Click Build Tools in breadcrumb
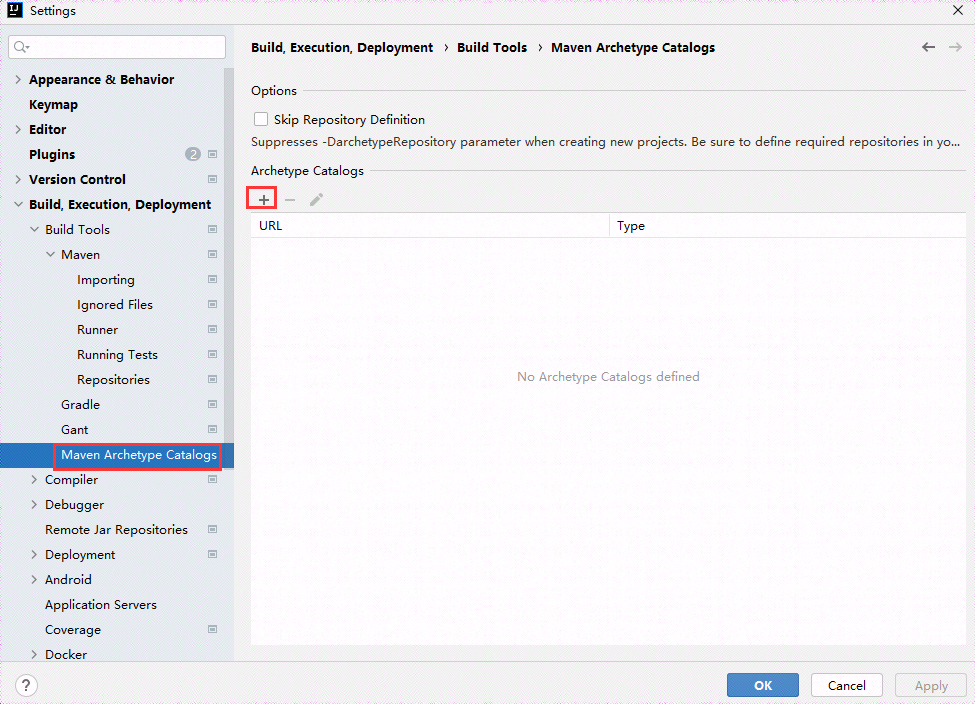Image resolution: width=975 pixels, height=704 pixels. pos(492,47)
